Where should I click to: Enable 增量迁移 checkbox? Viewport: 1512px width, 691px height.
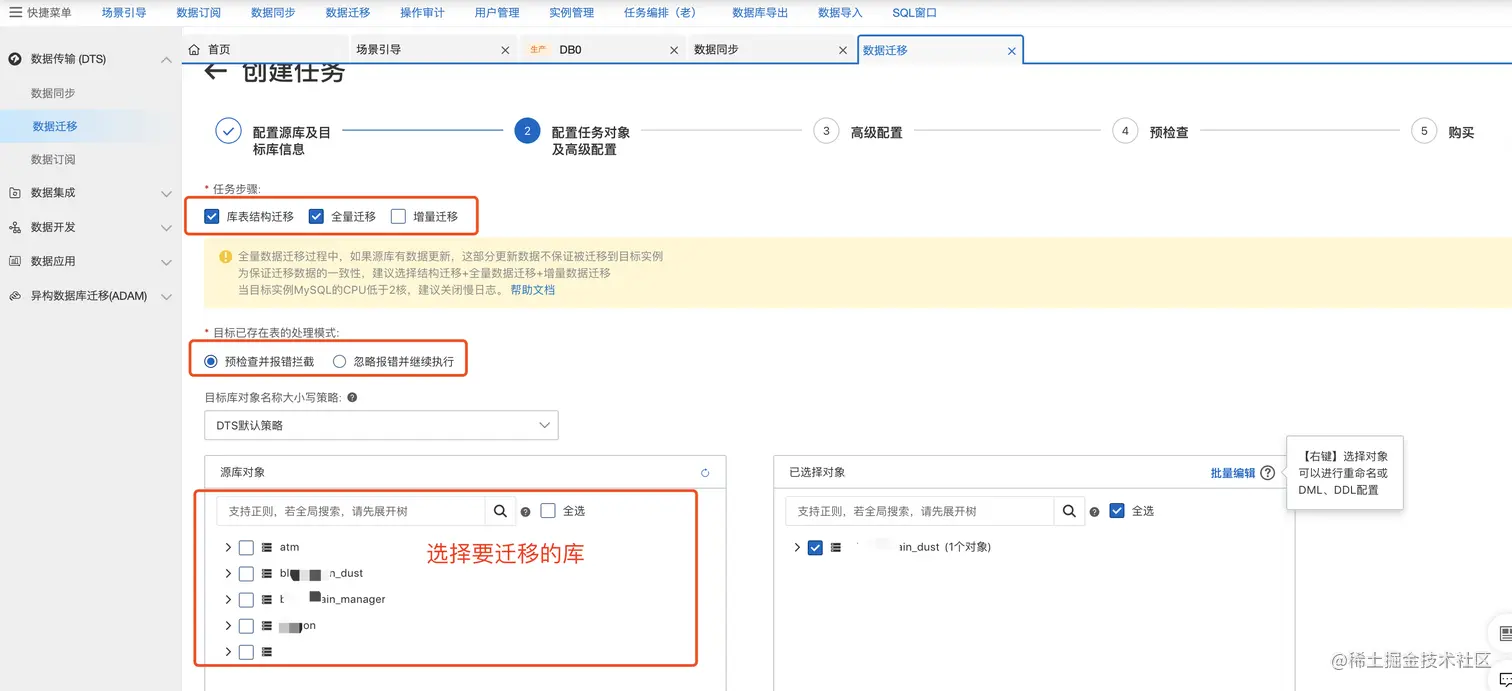click(x=398, y=216)
